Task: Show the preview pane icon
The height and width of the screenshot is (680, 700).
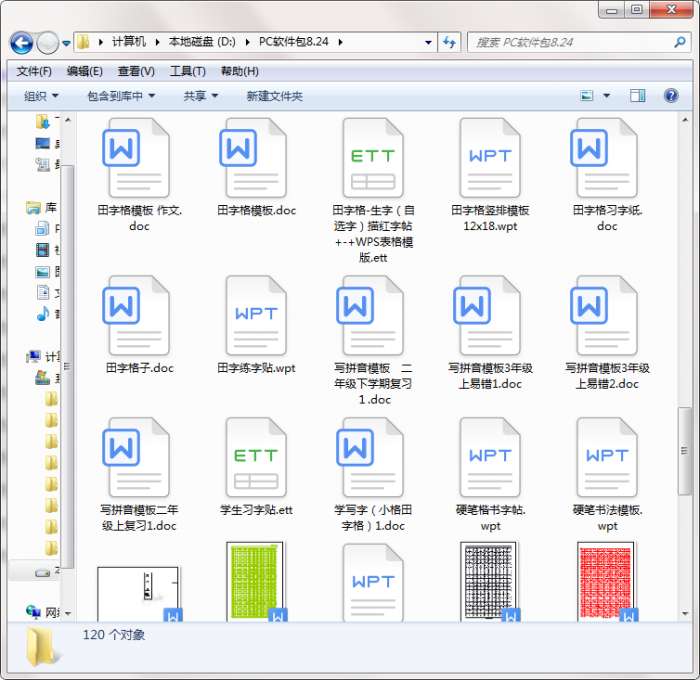Action: (x=637, y=96)
